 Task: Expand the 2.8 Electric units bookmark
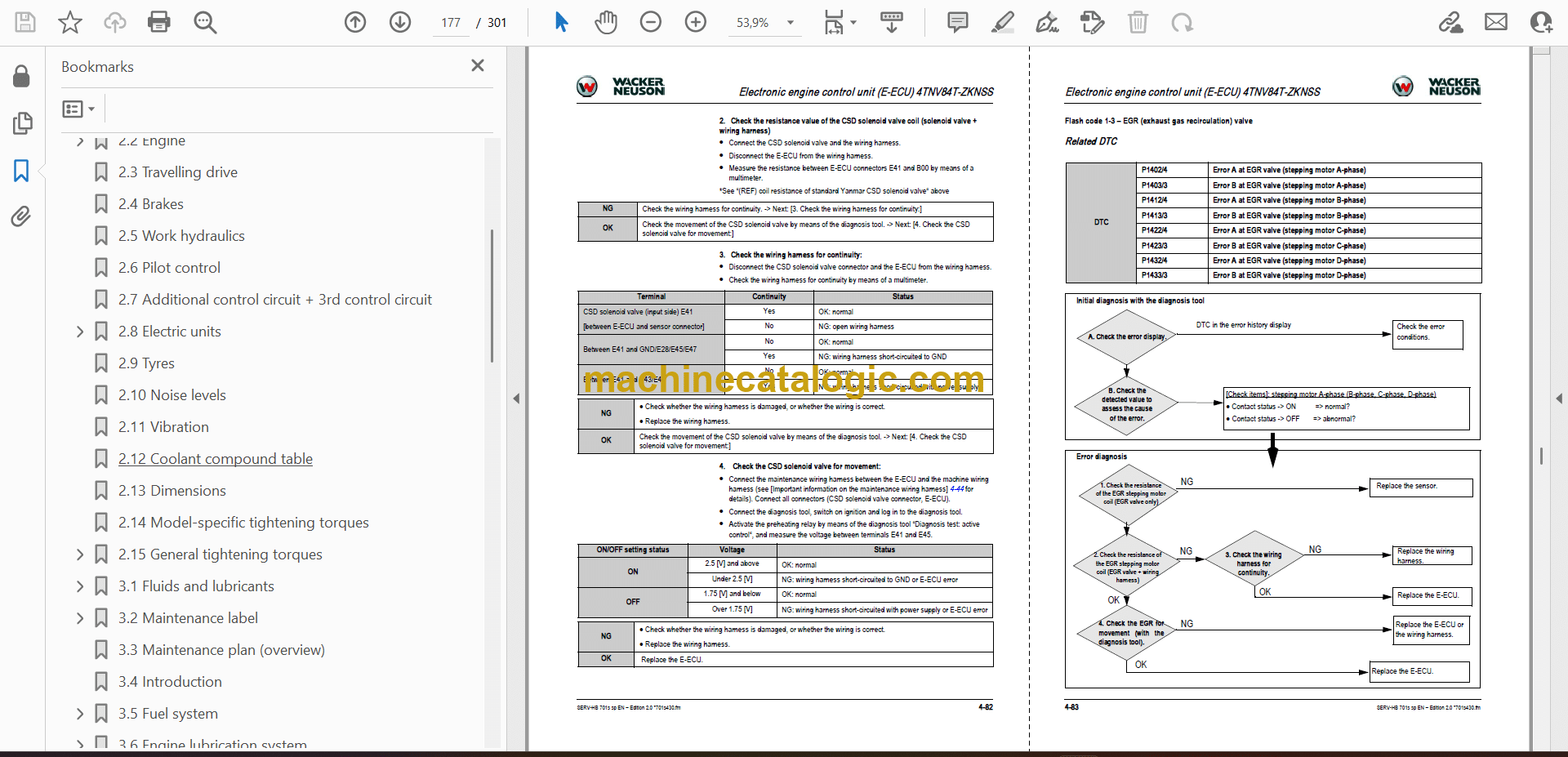pos(80,332)
